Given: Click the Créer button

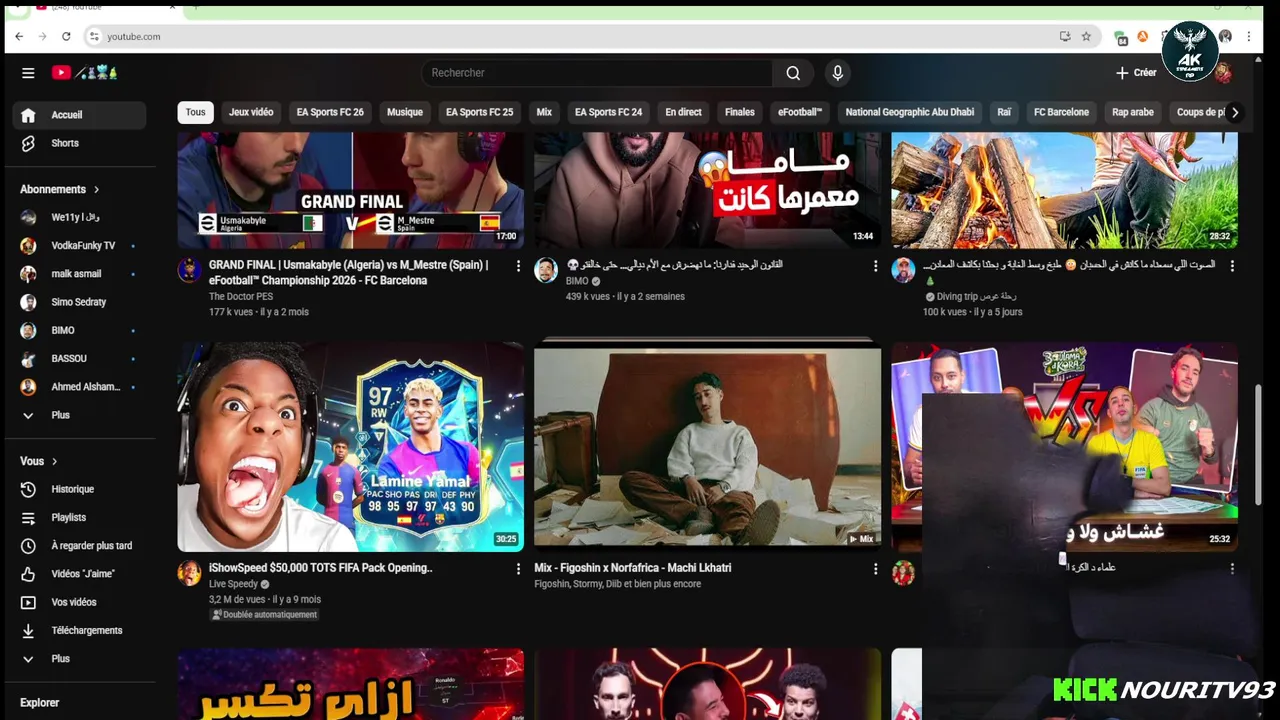Looking at the screenshot, I should pos(1136,73).
